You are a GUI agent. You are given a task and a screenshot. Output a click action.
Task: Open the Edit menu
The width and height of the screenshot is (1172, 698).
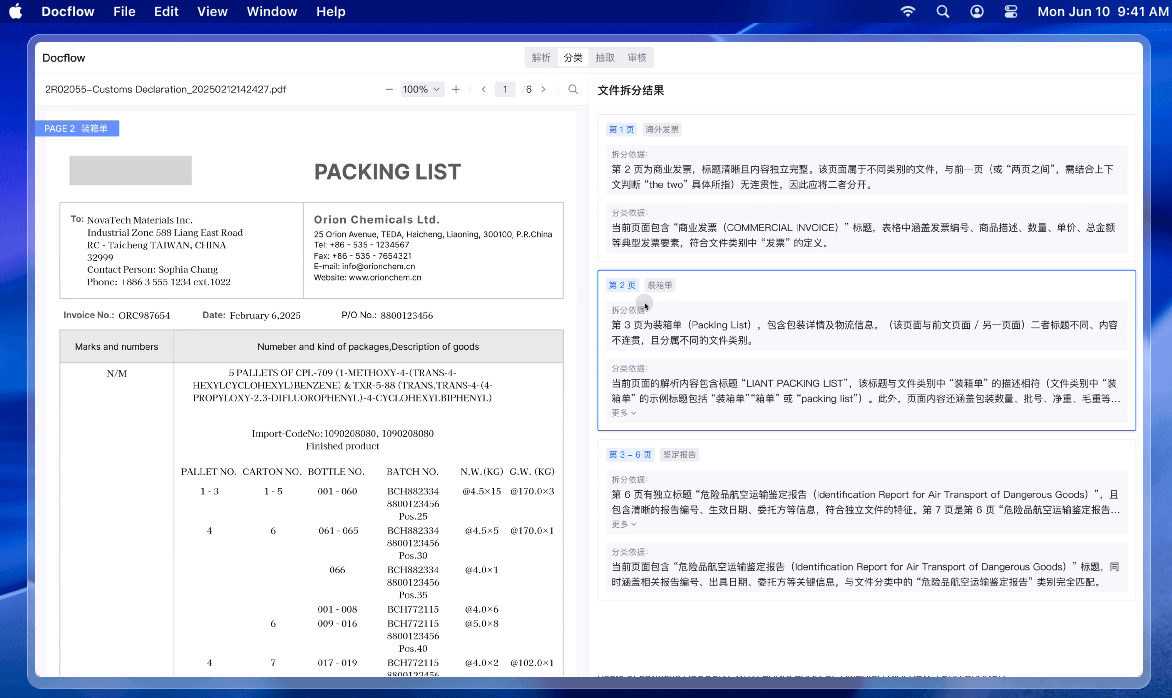(x=167, y=12)
